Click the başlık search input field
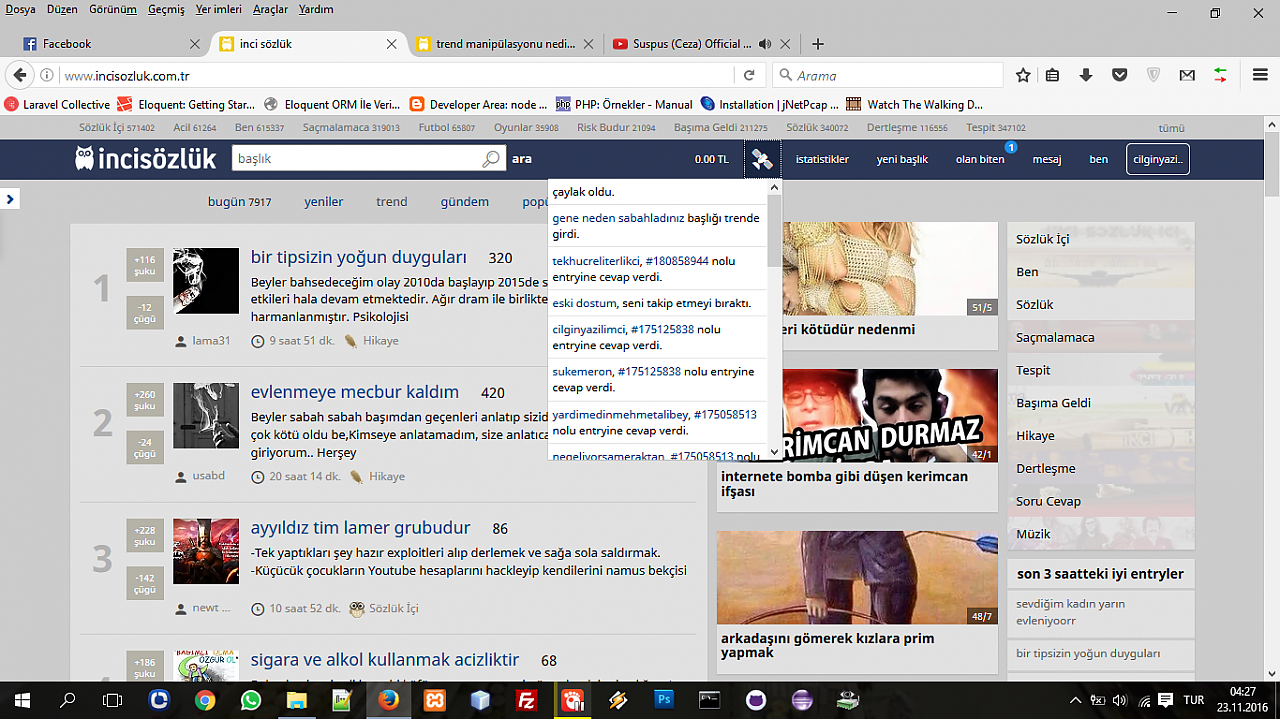Viewport: 1280px width, 719px height. point(355,159)
